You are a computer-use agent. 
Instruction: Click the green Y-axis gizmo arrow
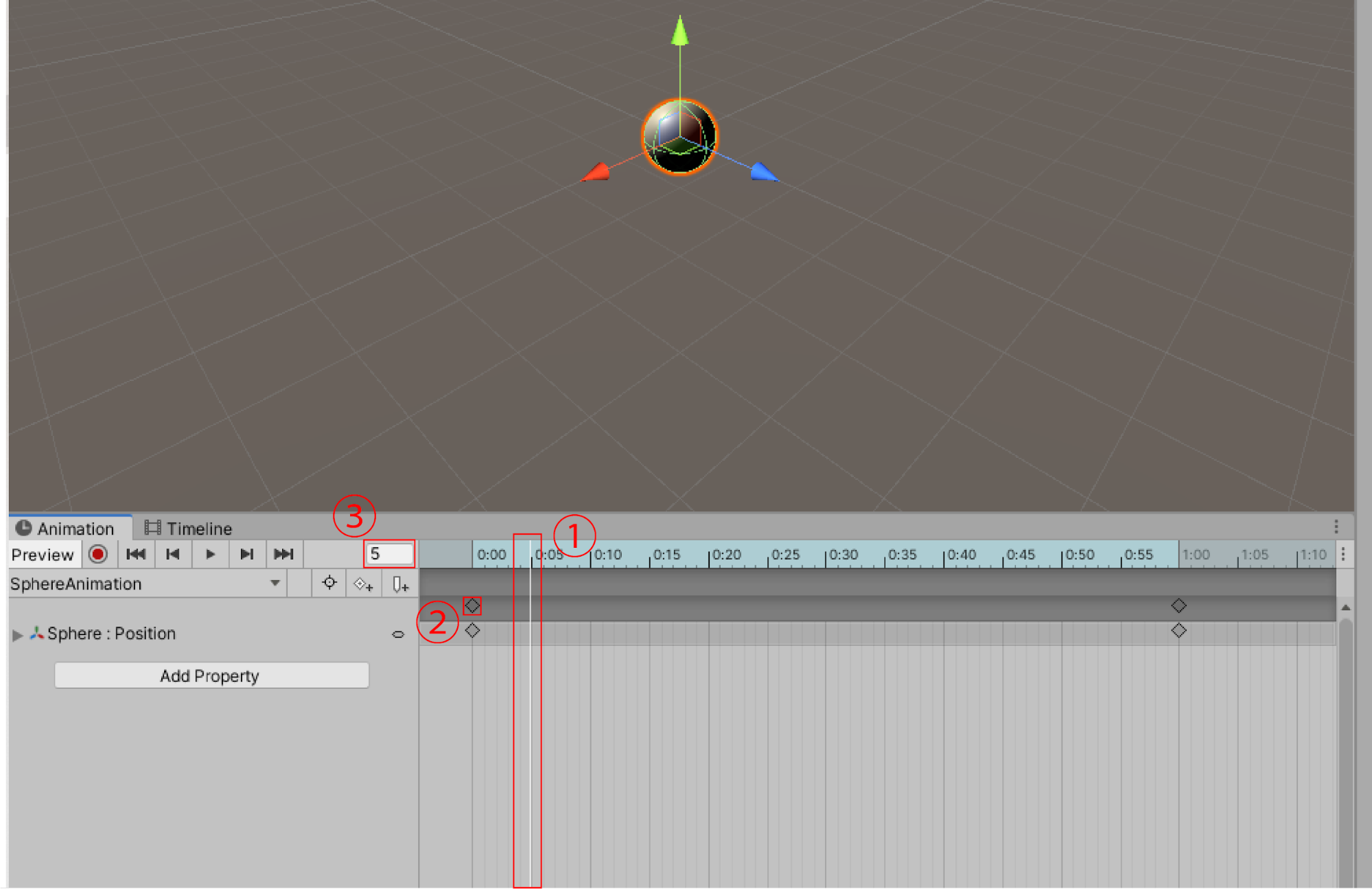pyautogui.click(x=679, y=32)
